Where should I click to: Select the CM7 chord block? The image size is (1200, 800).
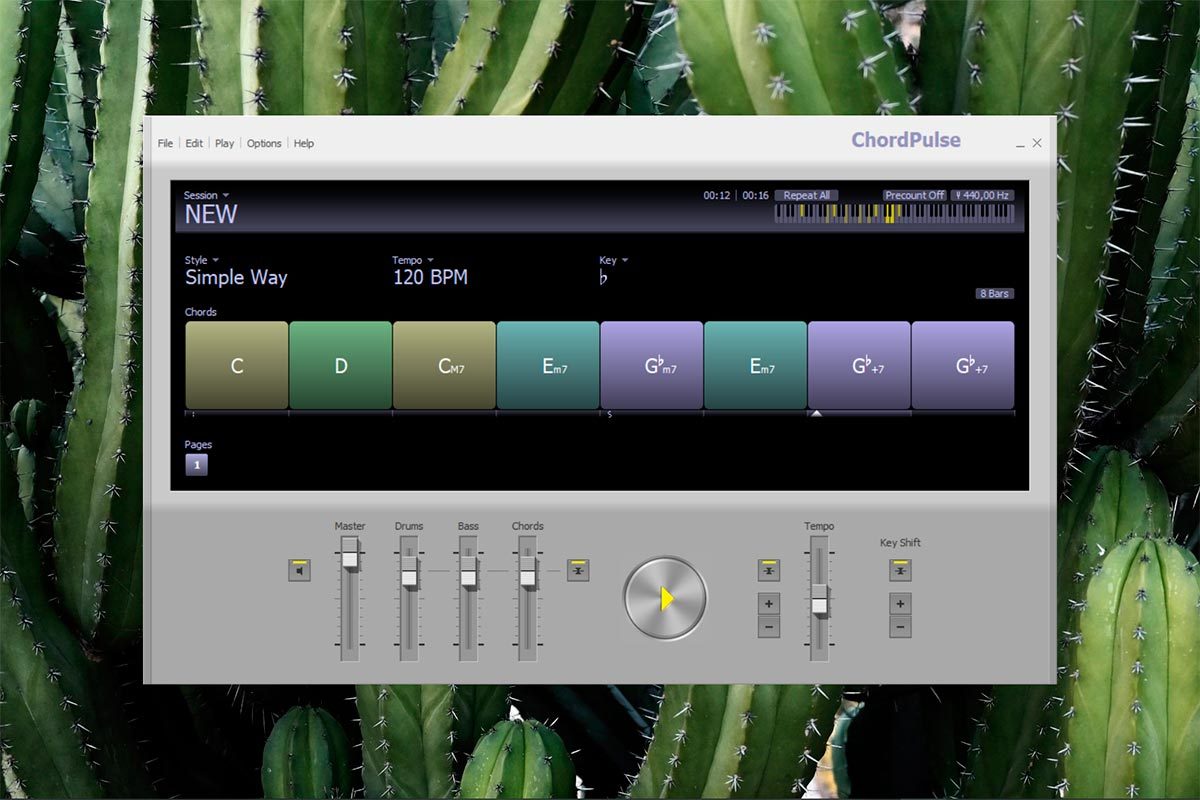445,365
